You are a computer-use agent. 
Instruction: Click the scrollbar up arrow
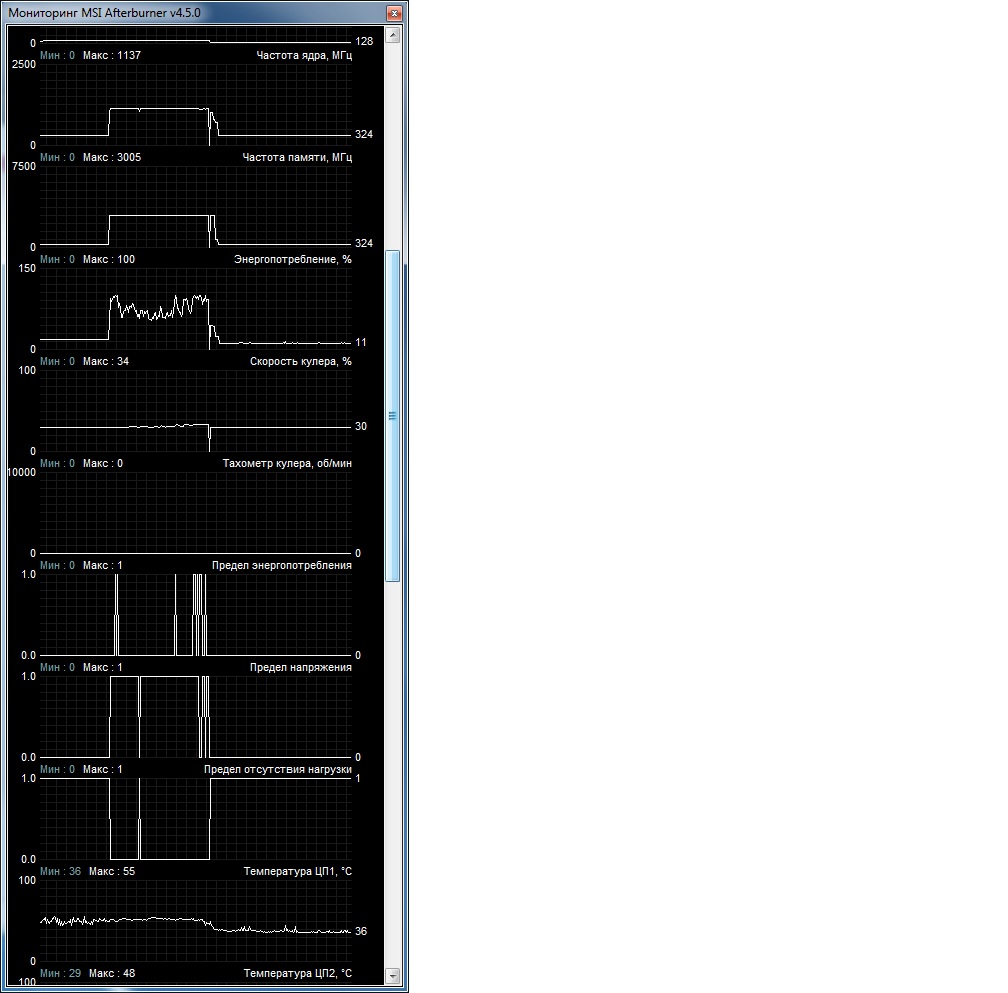[393, 35]
